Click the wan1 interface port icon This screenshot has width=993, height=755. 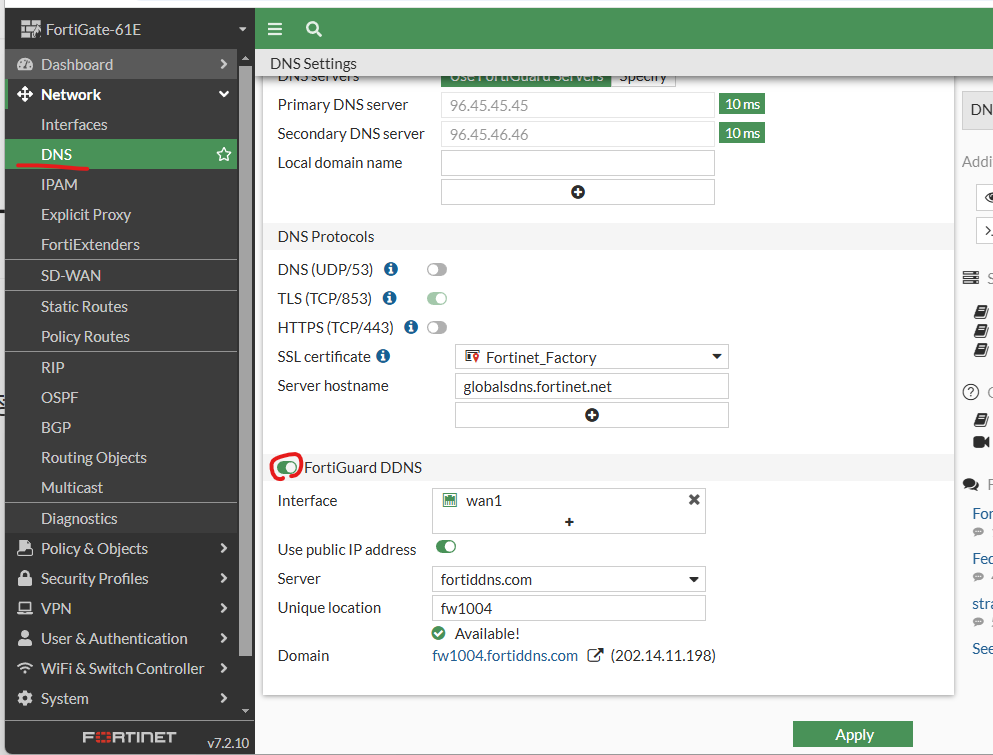tap(450, 500)
